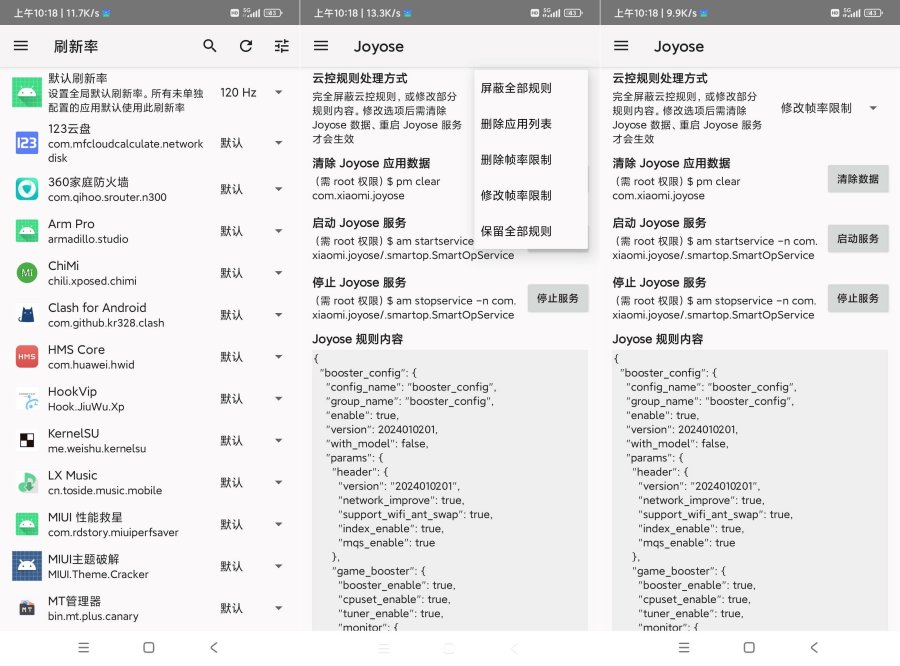Click the Arm Pro app icon

[x=27, y=231]
